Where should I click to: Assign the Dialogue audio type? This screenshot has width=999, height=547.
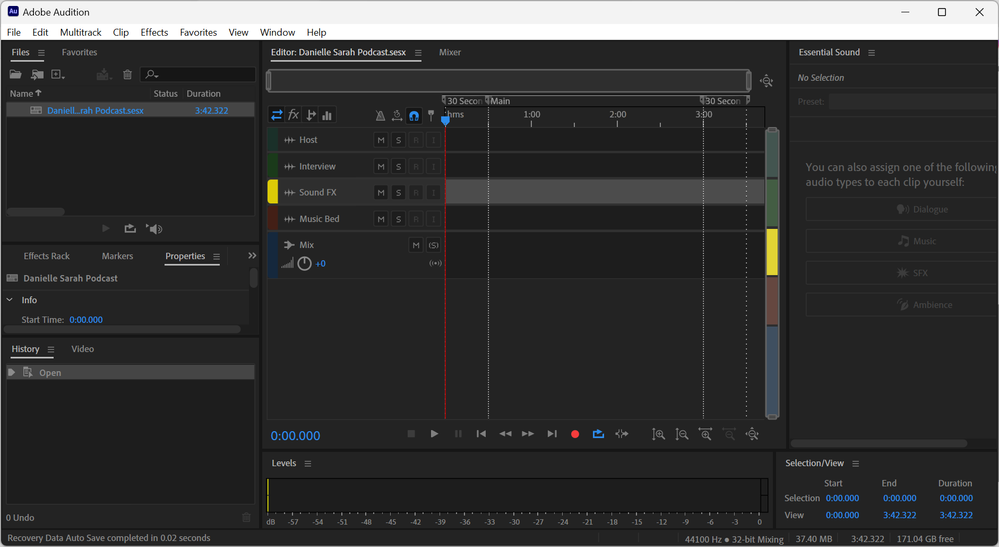point(922,209)
